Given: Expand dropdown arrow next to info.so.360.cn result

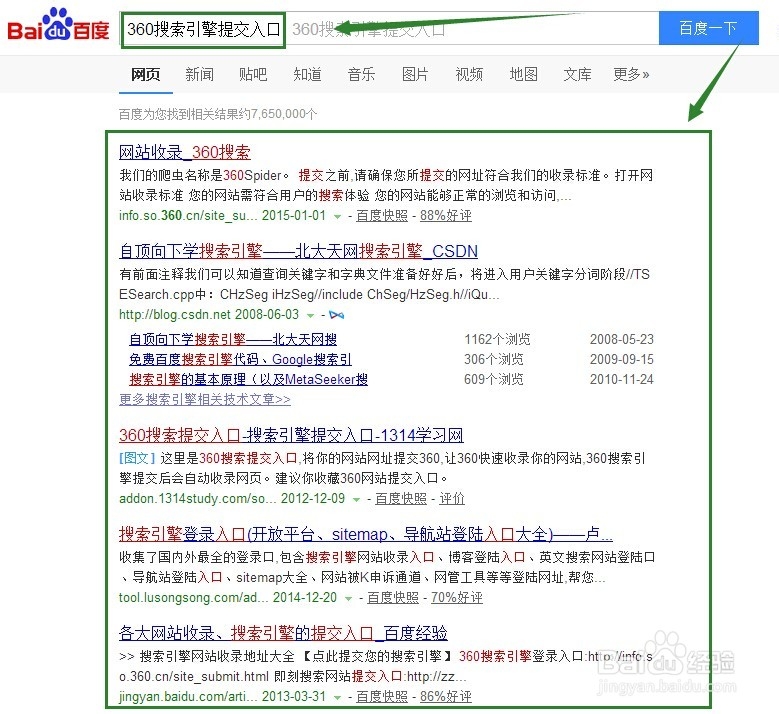Looking at the screenshot, I should [x=337, y=217].
